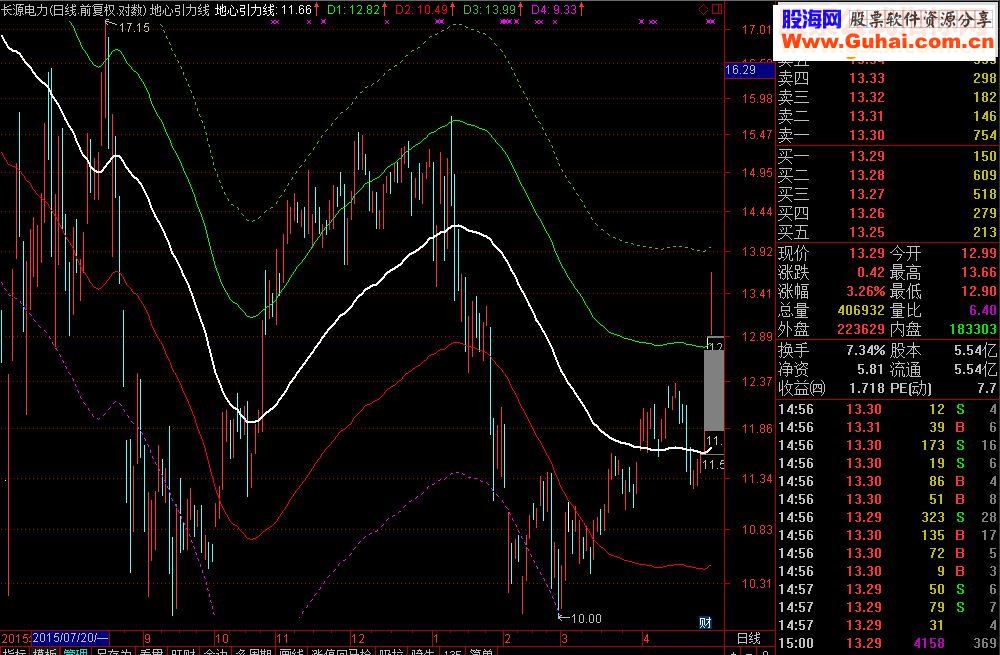Click the 14:56 tick with volume 323

pyautogui.click(x=887, y=517)
